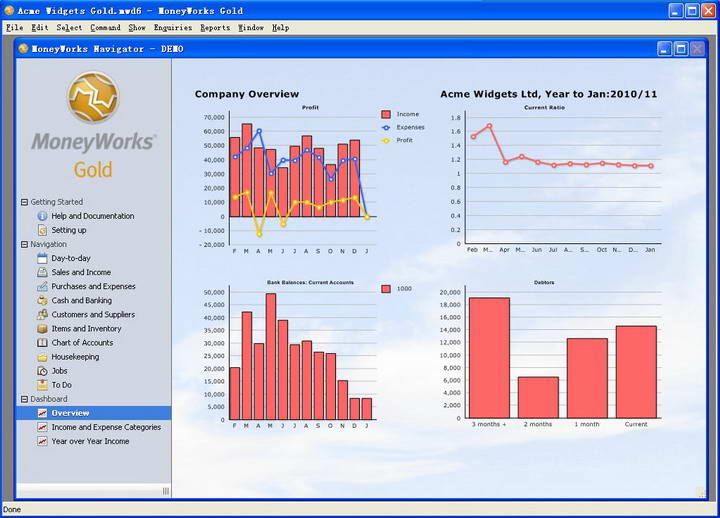Image resolution: width=720 pixels, height=518 pixels.
Task: Click the Income red legend swatch
Action: tap(386, 114)
